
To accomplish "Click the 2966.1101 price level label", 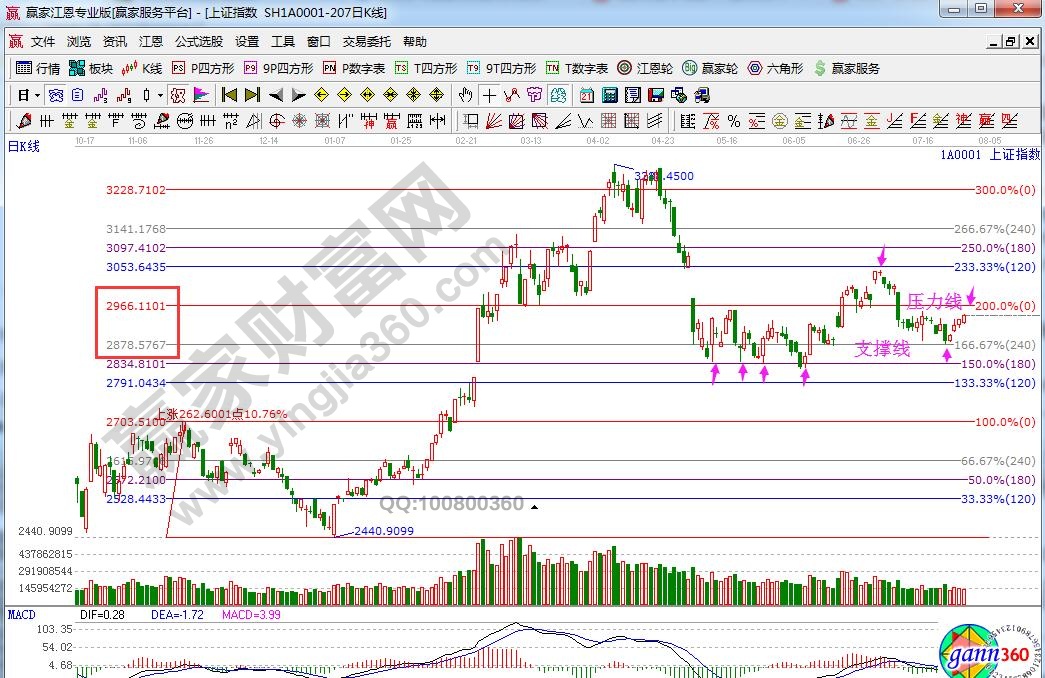I will tap(138, 305).
